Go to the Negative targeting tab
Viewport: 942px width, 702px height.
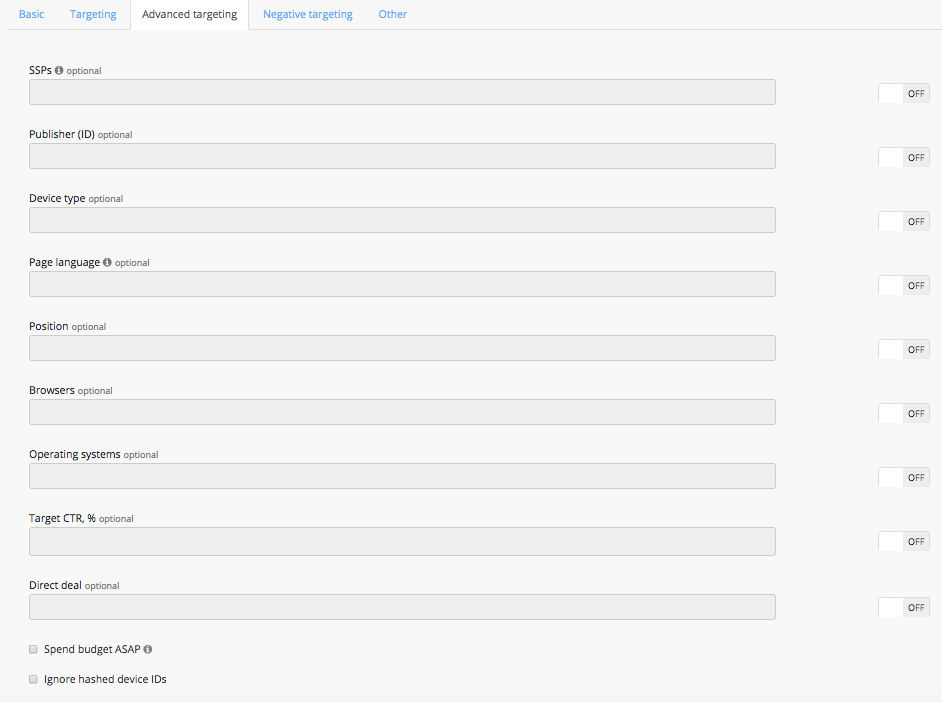pos(307,15)
